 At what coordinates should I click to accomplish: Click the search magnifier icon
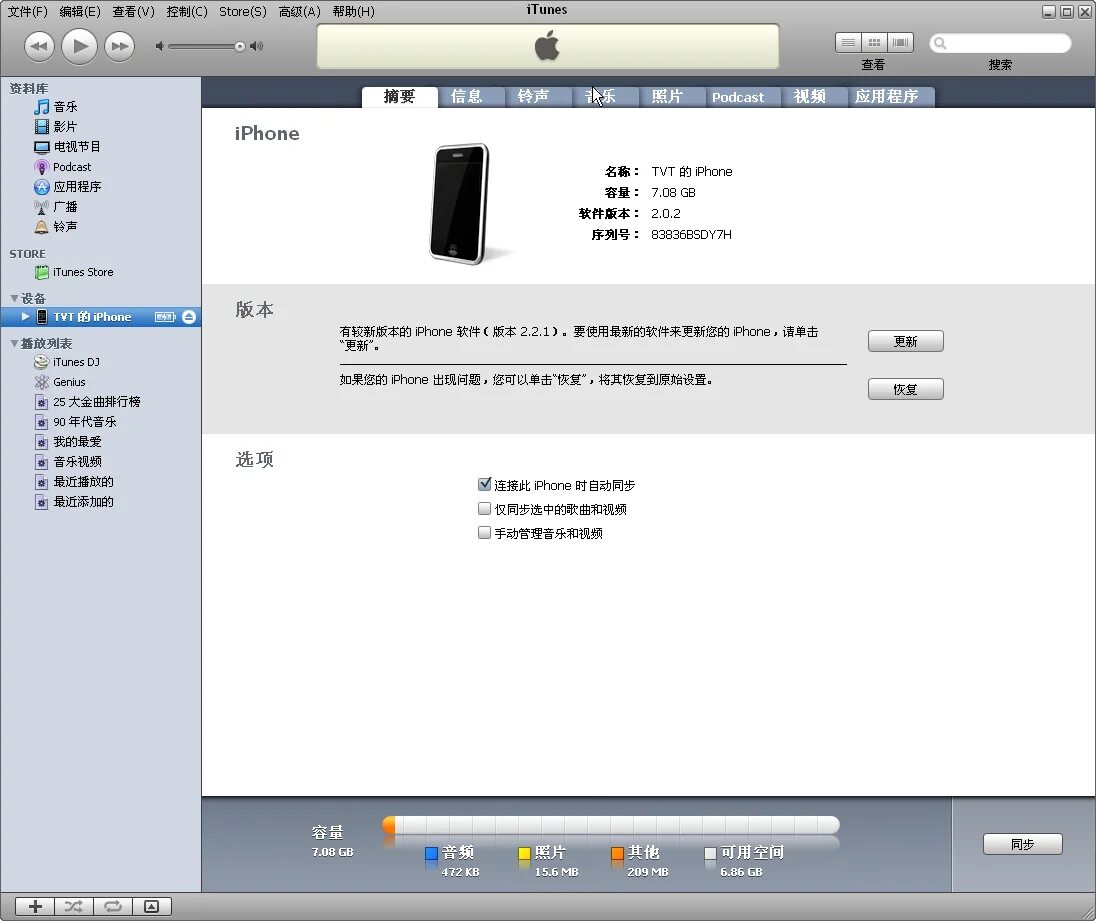point(940,43)
